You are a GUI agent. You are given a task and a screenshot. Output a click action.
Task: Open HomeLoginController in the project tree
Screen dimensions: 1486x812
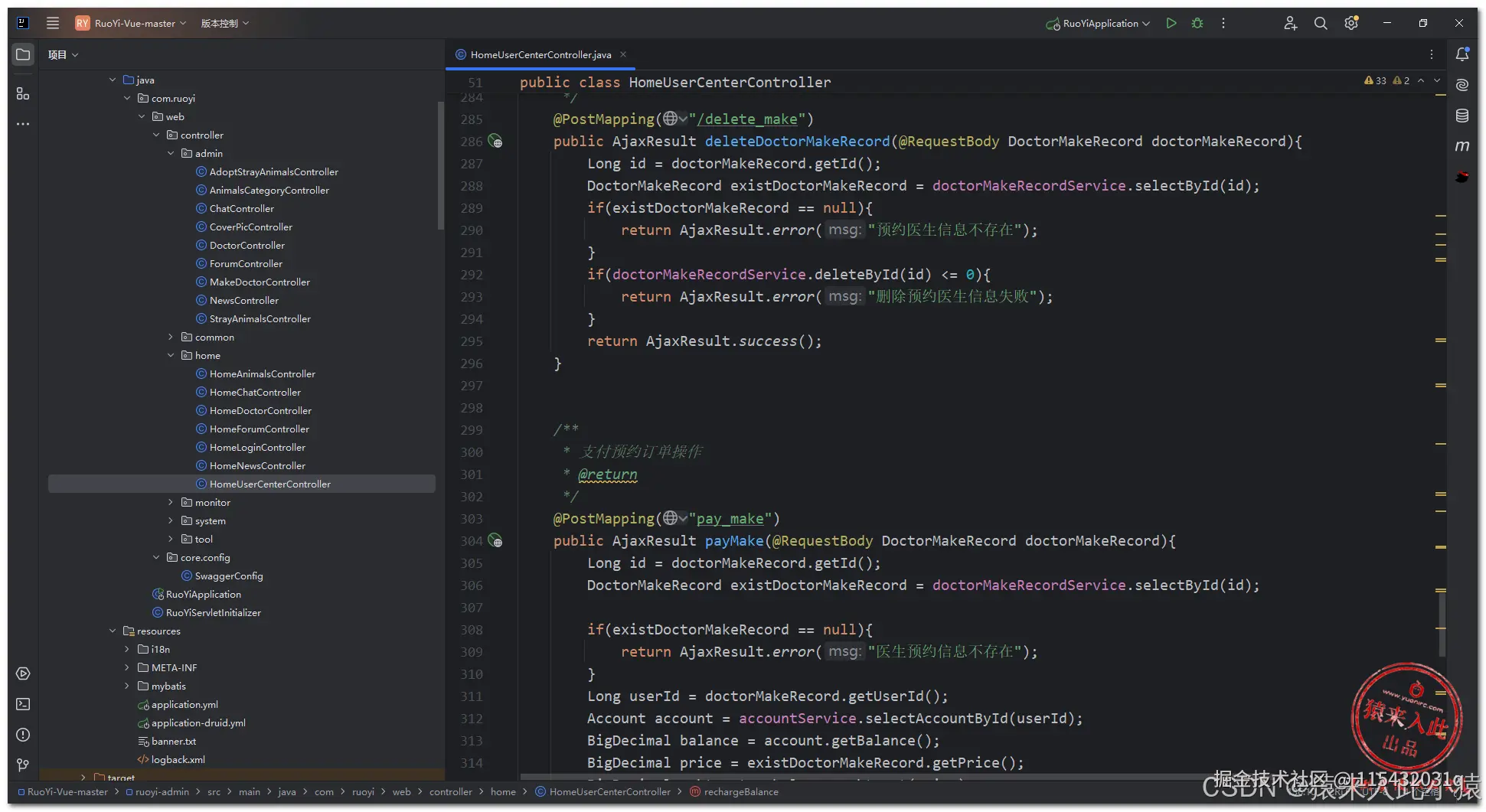(257, 448)
